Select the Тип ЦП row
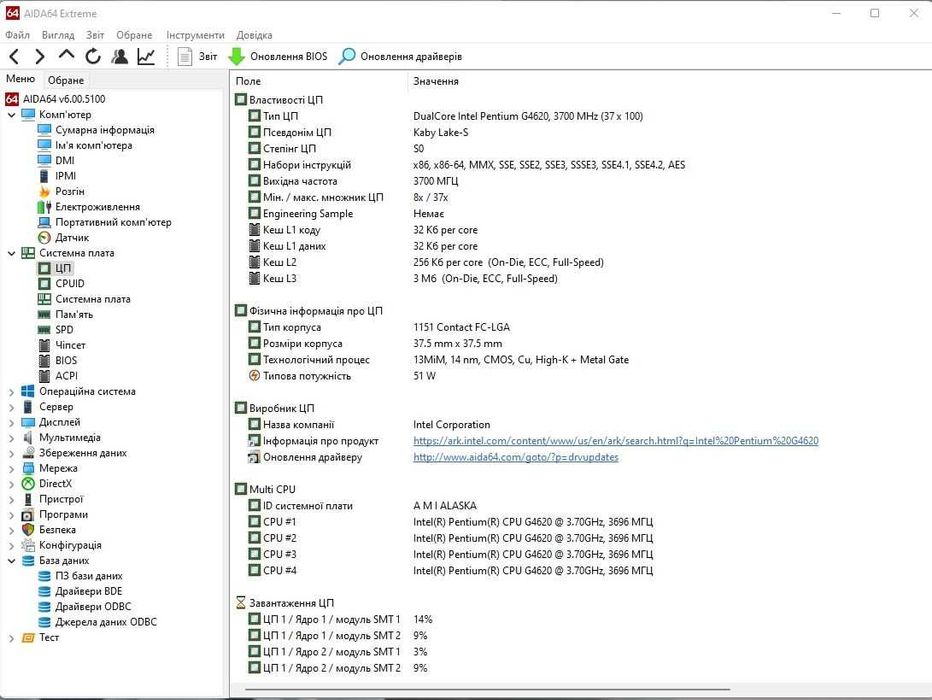This screenshot has height=700, width=932. [582, 116]
